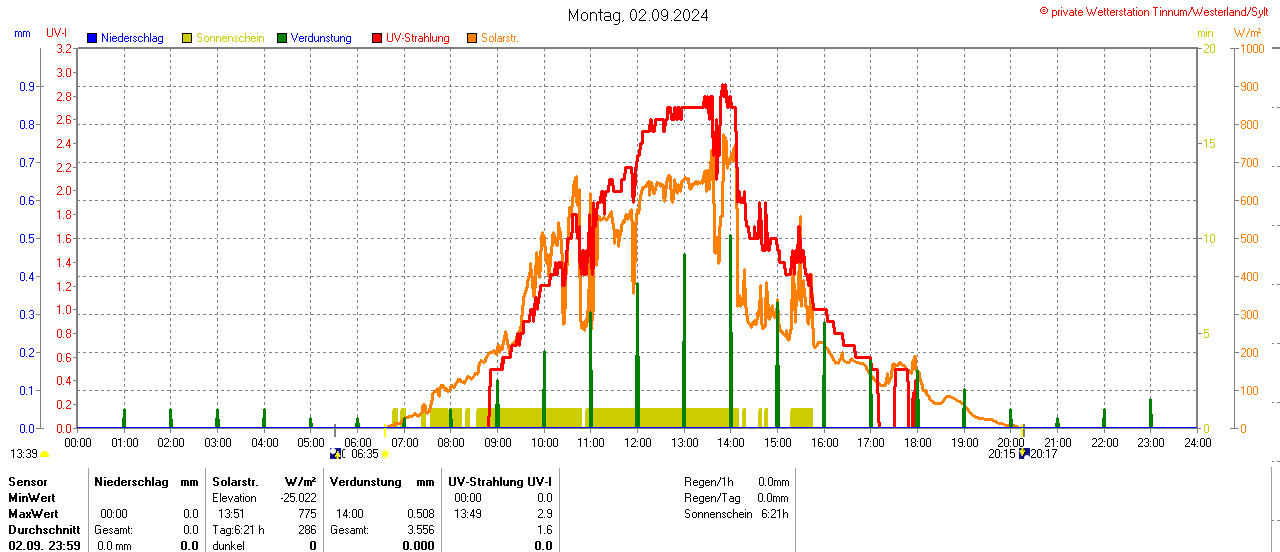
Task: Click the Verdunstung legend label
Action: [x=321, y=38]
